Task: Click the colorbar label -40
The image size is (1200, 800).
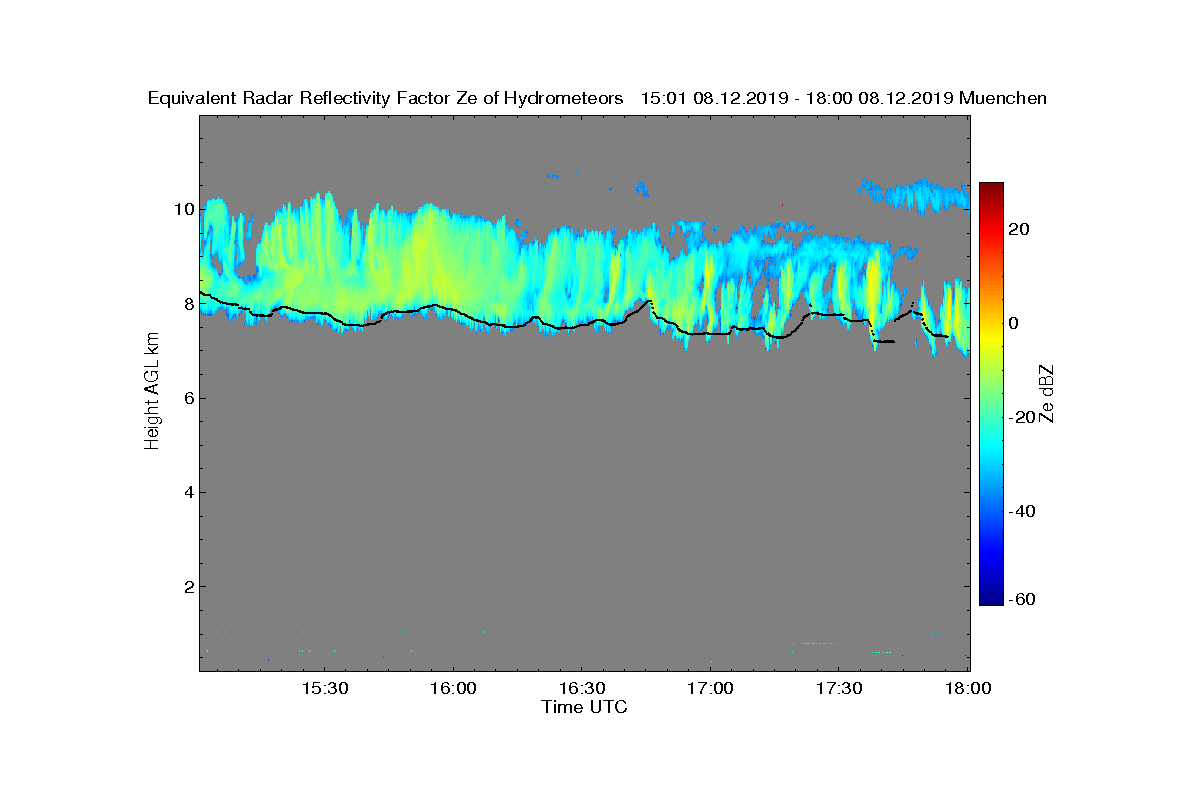Action: point(1020,511)
